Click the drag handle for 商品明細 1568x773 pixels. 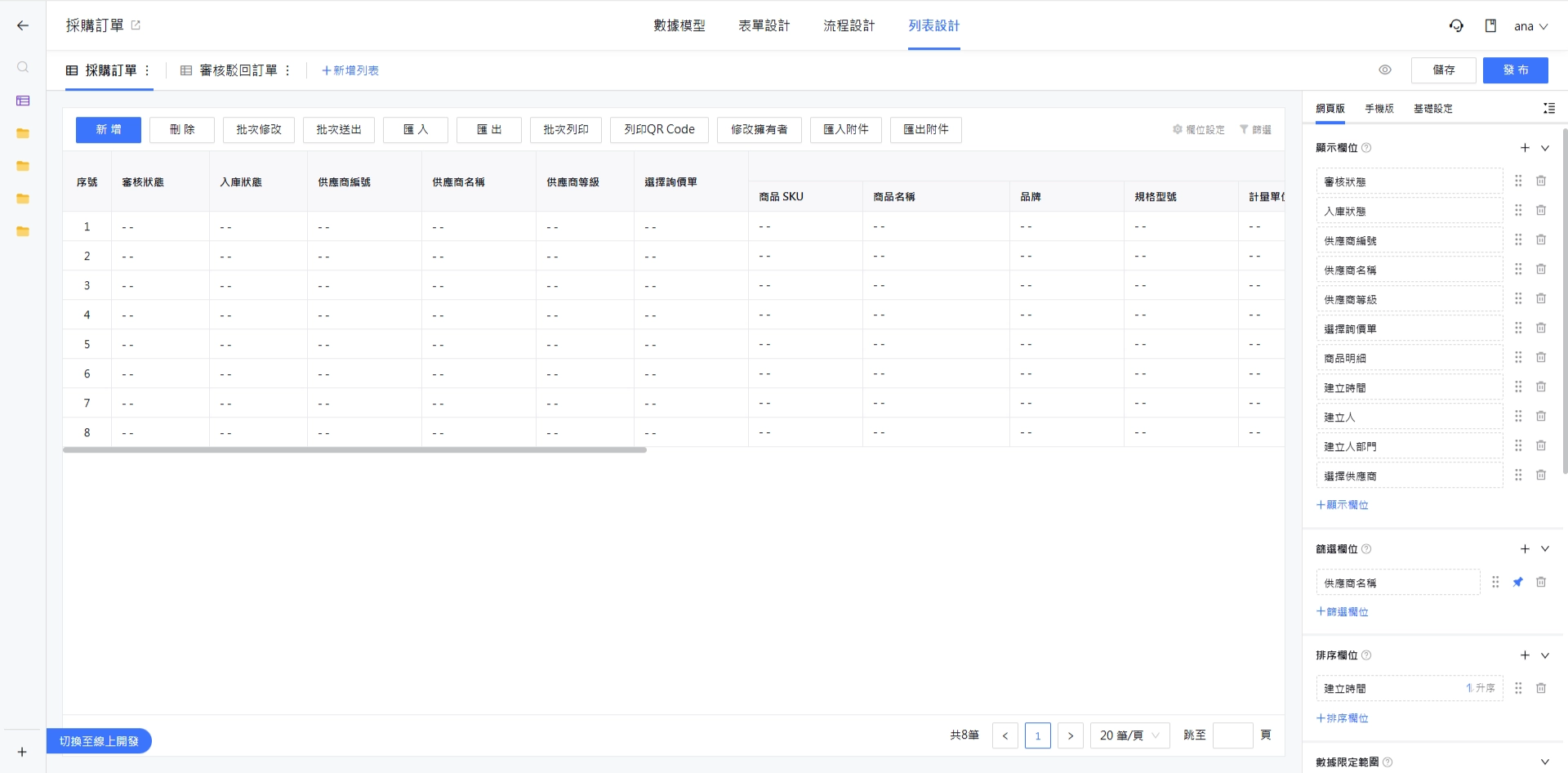pos(1518,357)
